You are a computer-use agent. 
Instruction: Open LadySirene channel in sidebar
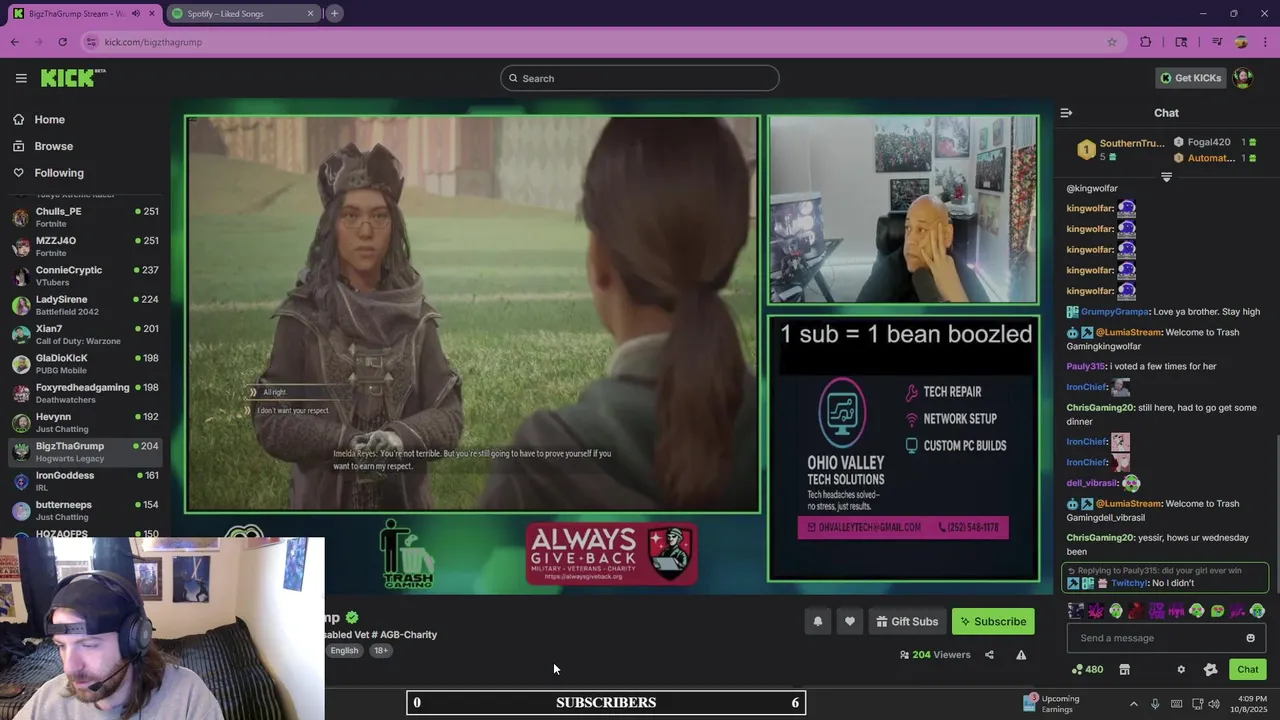pyautogui.click(x=84, y=305)
